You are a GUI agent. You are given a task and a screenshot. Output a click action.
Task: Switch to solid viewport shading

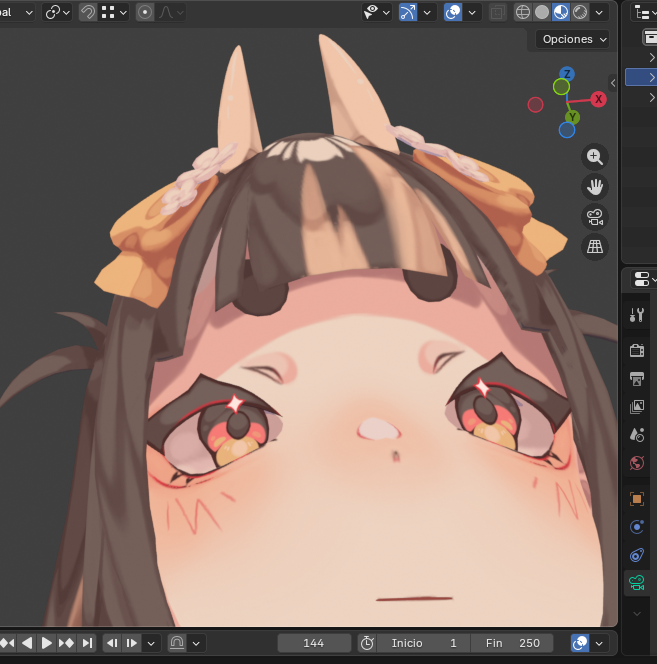click(542, 13)
